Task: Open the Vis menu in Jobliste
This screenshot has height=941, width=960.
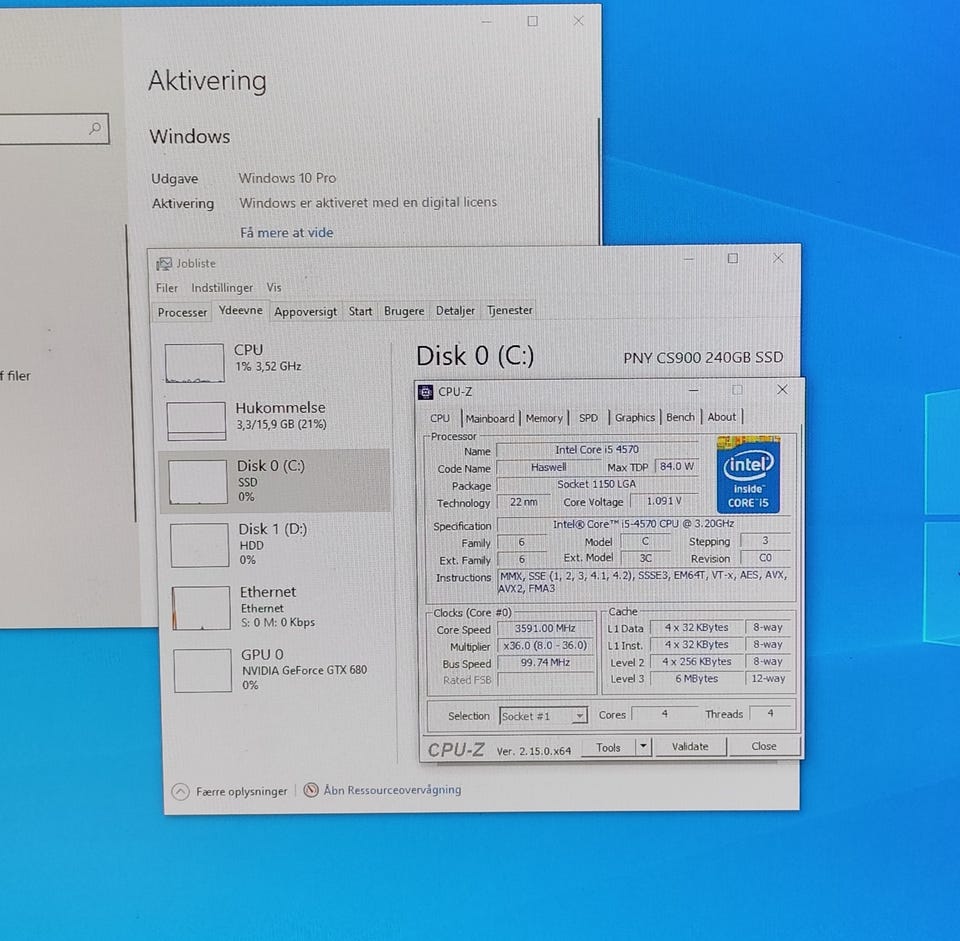Action: point(274,287)
